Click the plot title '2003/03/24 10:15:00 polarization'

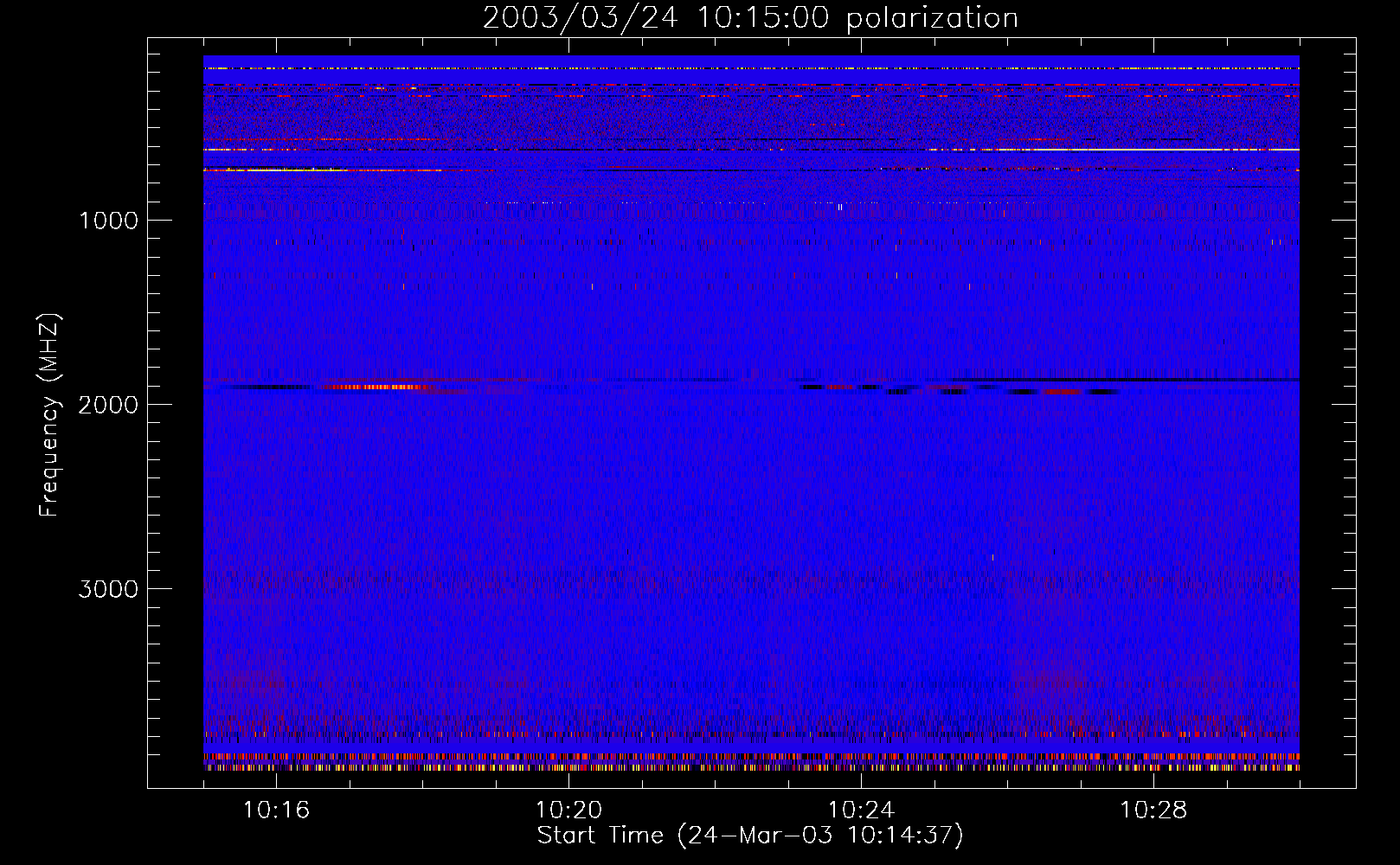click(750, 18)
